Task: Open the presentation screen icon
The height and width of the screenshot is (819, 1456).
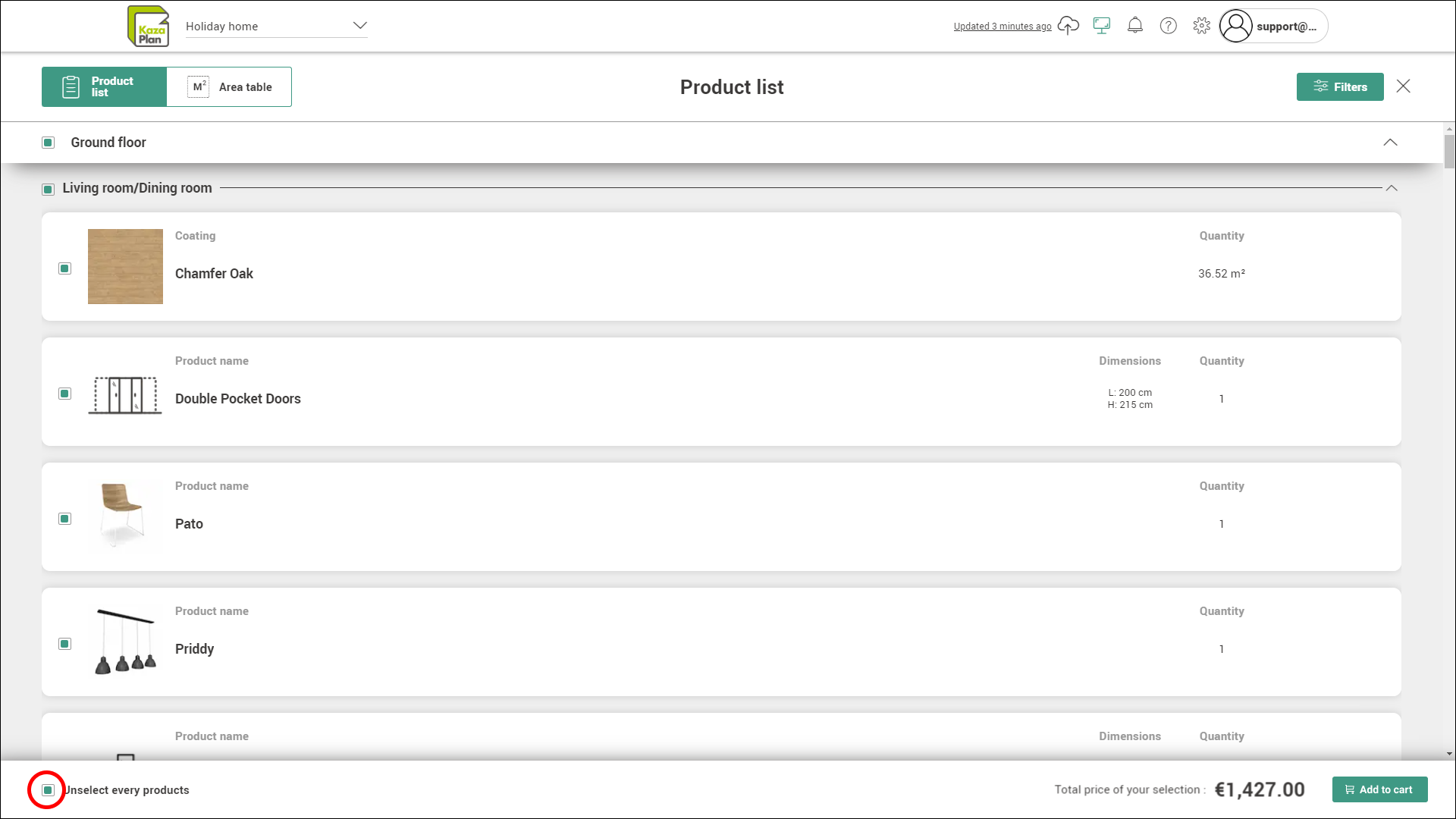Action: tap(1102, 26)
